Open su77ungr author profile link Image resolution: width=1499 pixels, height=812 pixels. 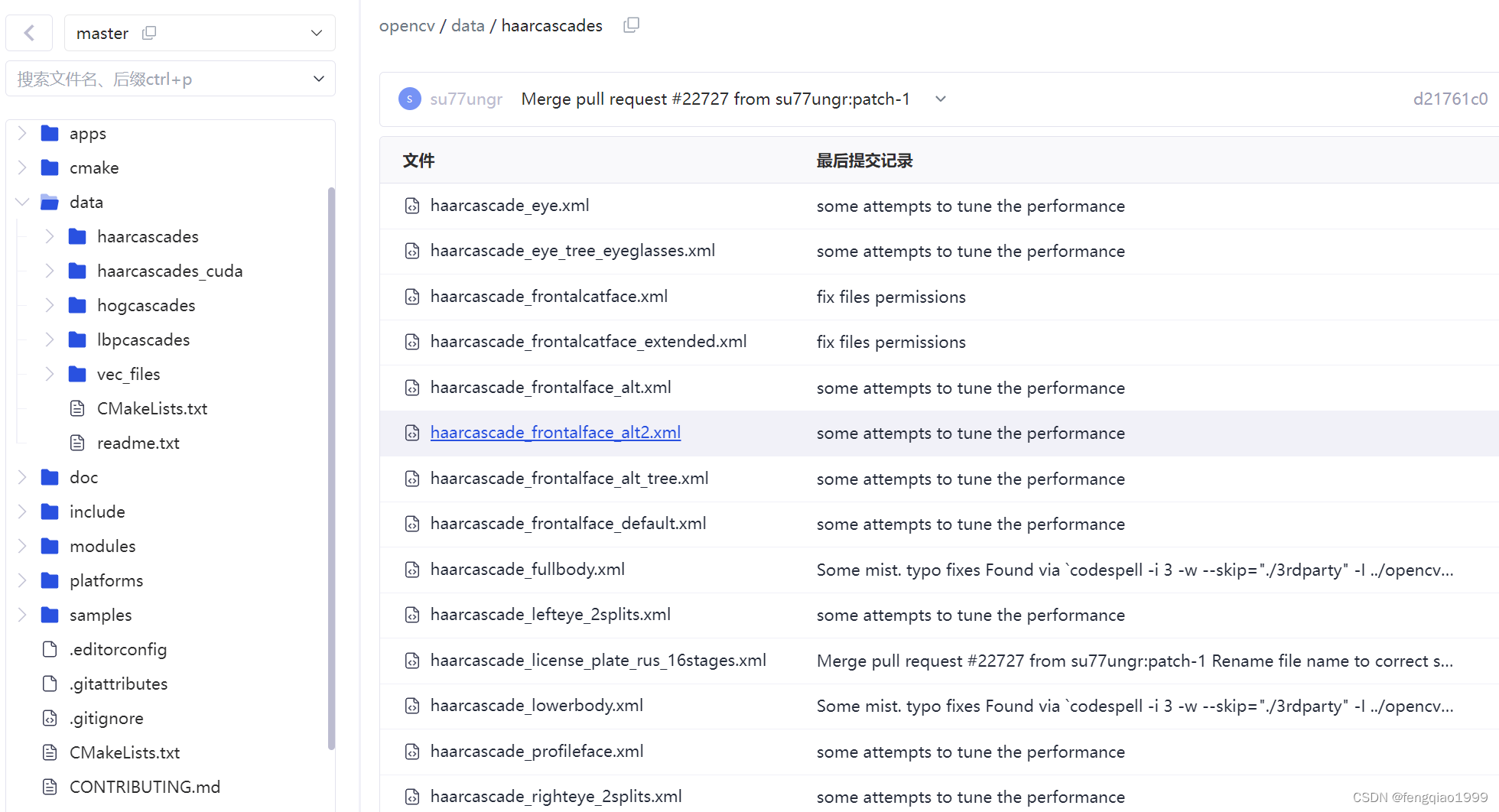466,99
